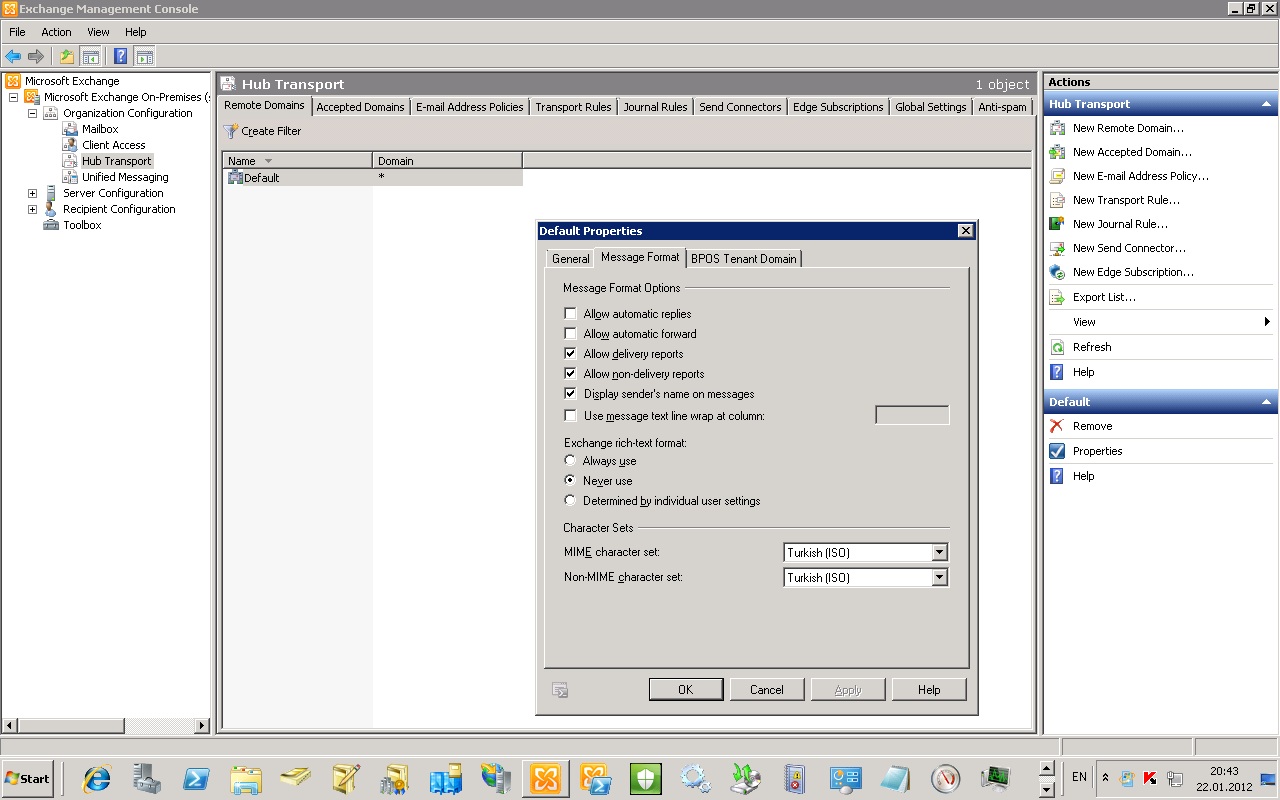Screen dimensions: 1280x800
Task: Toggle the Show/Hide Console Tree toolbar icon
Action: click(x=91, y=57)
